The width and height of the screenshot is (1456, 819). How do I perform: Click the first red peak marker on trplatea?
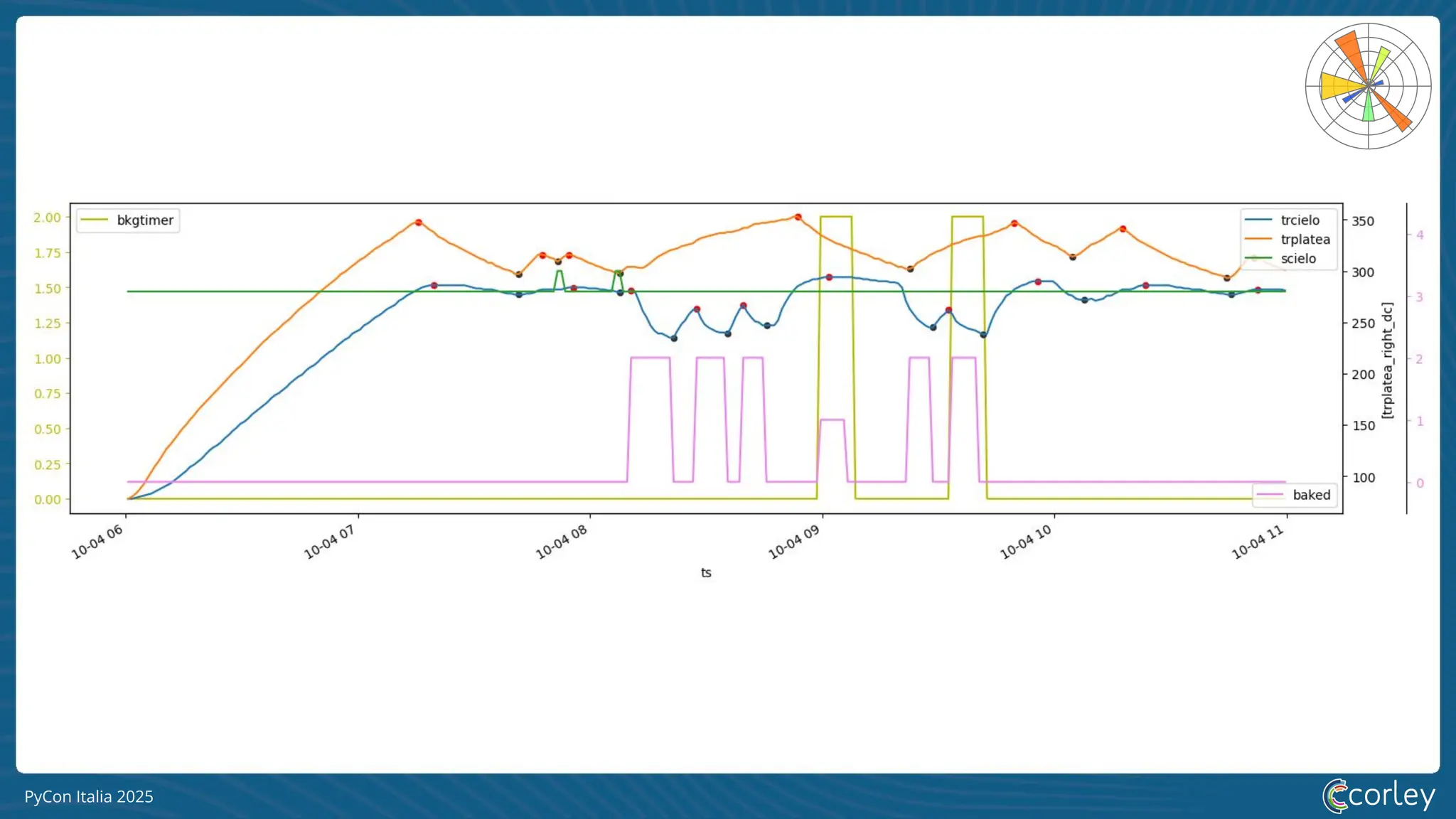point(419,223)
